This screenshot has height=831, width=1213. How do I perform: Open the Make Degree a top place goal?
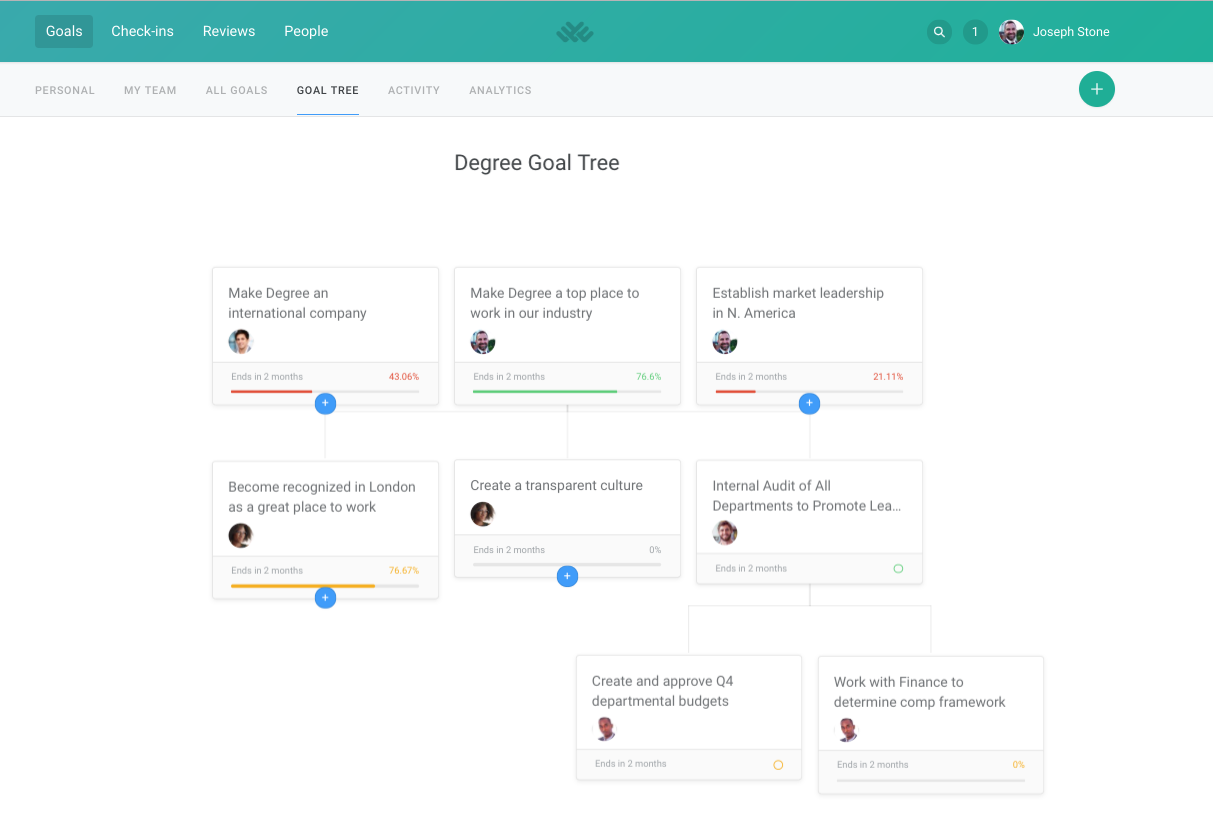(x=554, y=303)
